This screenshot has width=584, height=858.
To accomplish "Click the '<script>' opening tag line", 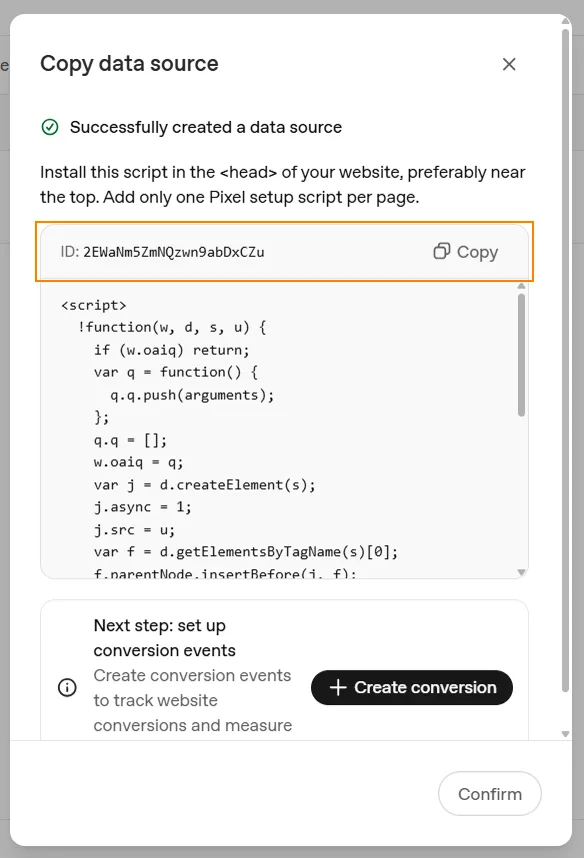I will tap(94, 305).
